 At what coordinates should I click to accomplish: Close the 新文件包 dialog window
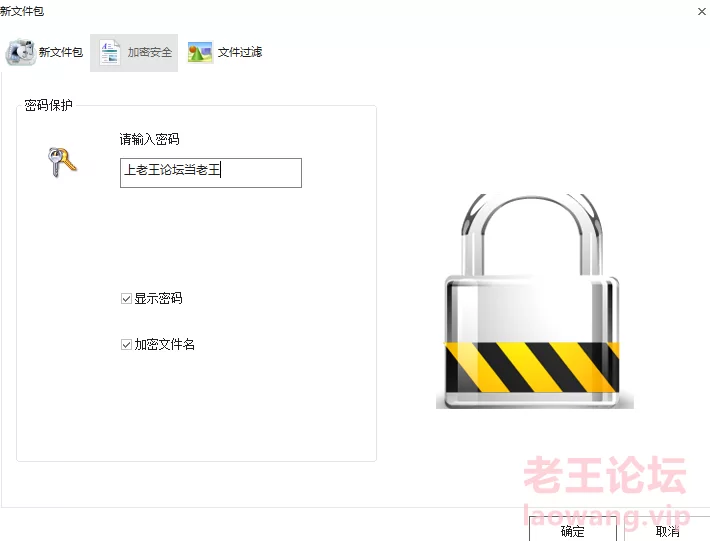pyautogui.click(x=701, y=11)
